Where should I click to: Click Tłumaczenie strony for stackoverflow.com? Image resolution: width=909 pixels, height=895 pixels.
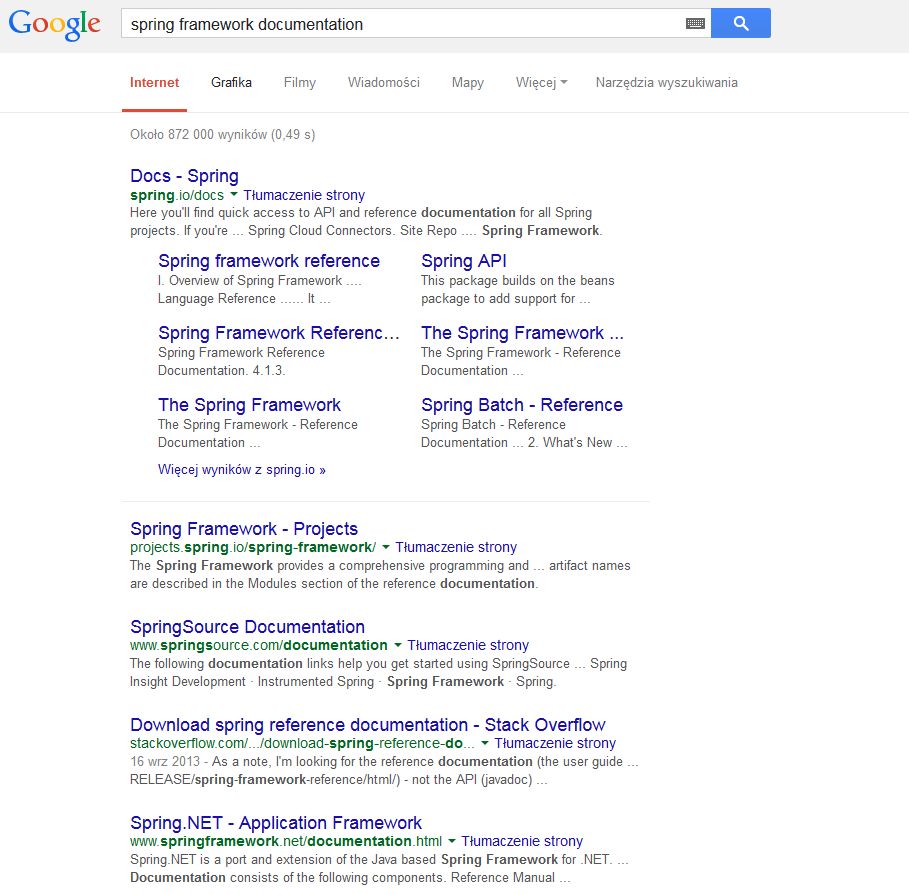[x=555, y=743]
